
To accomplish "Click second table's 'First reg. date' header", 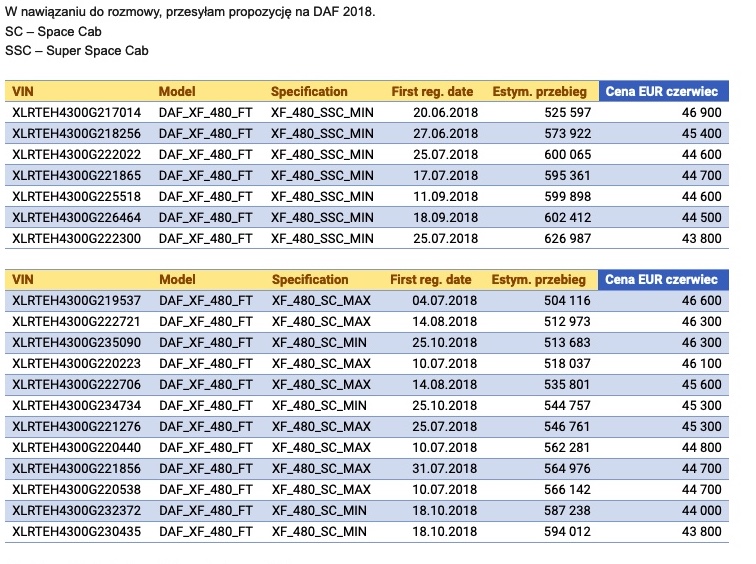I will tap(431, 280).
